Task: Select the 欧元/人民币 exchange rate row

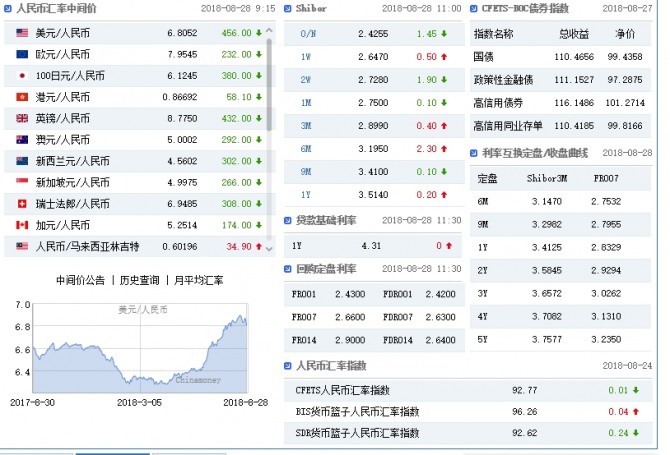Action: point(62,53)
